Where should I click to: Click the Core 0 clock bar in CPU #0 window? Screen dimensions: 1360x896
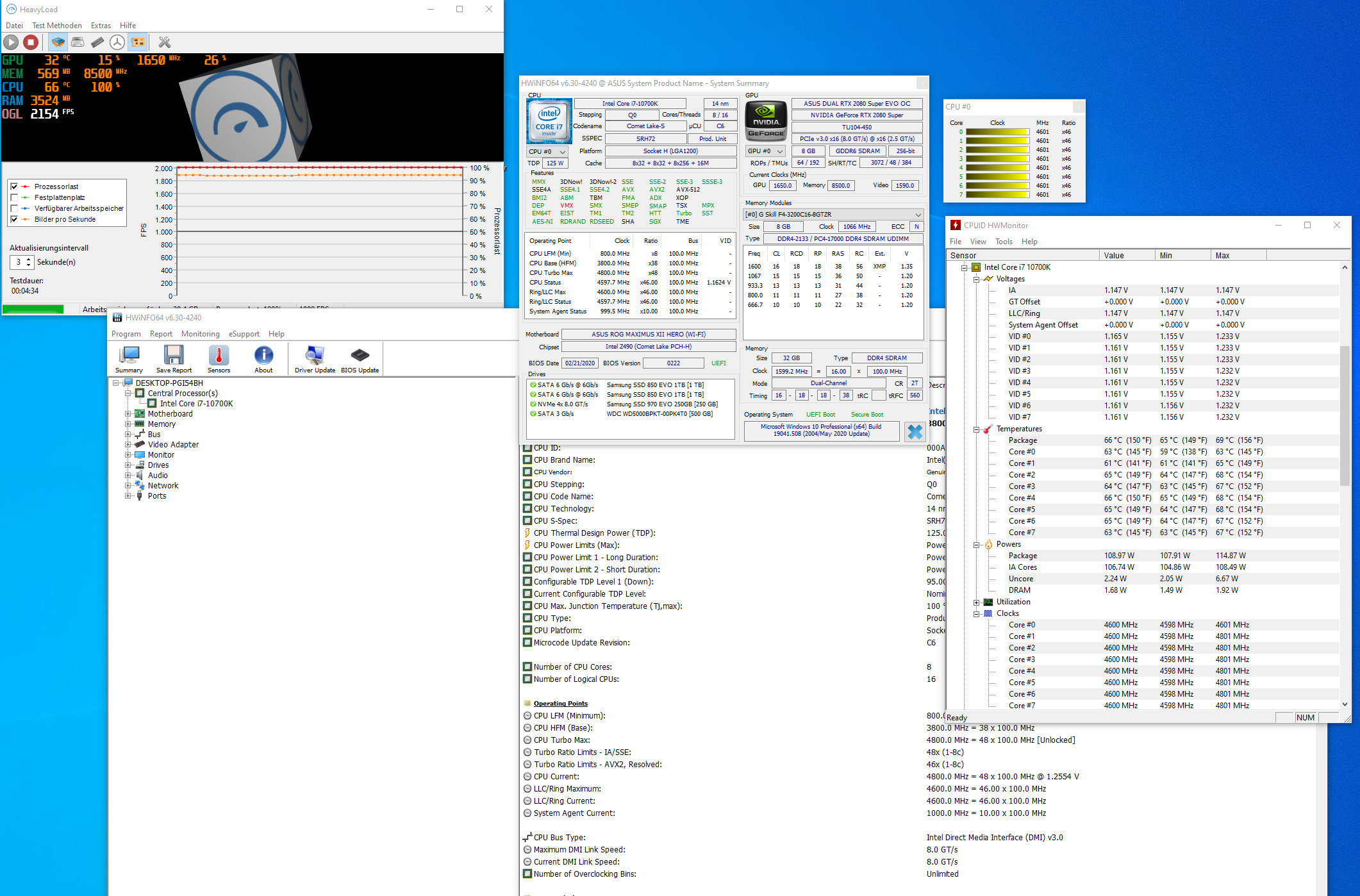(x=997, y=132)
